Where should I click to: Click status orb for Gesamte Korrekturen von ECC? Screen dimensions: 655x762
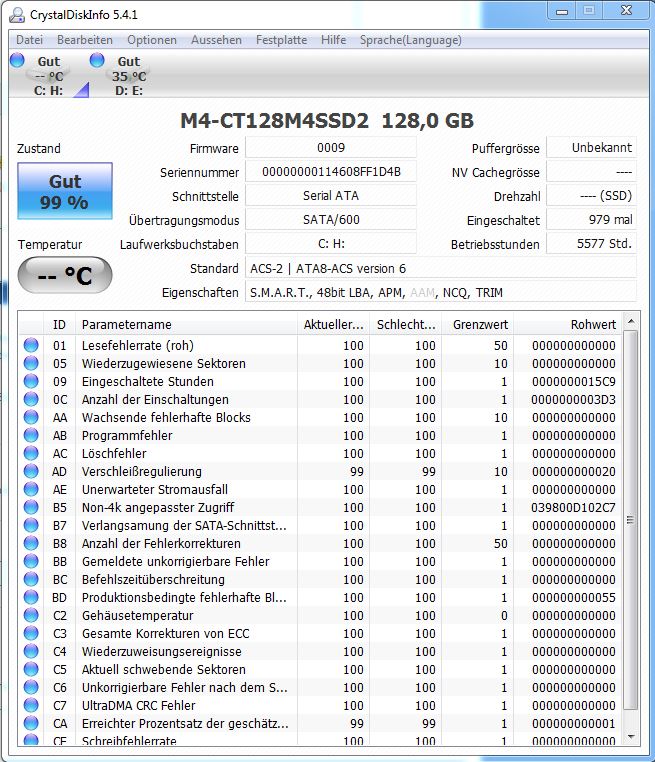(x=31, y=633)
